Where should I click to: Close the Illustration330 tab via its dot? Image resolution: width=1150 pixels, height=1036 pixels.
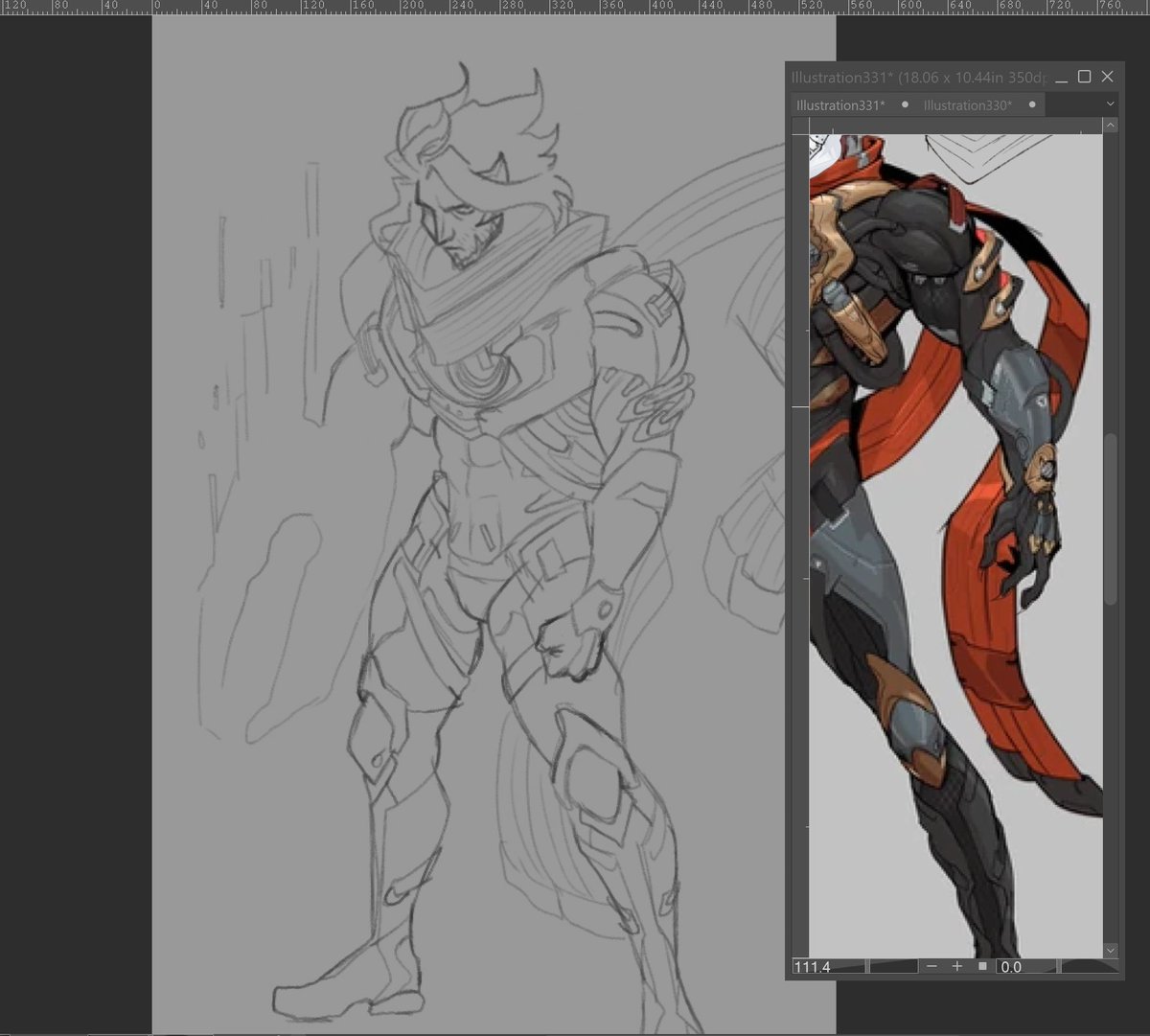click(1032, 104)
